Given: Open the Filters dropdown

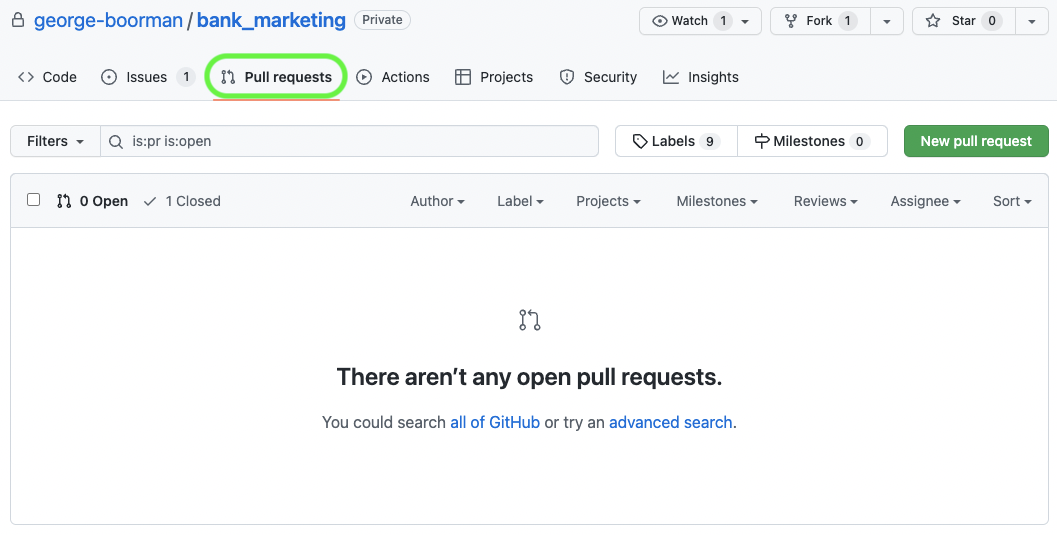Looking at the screenshot, I should point(55,141).
